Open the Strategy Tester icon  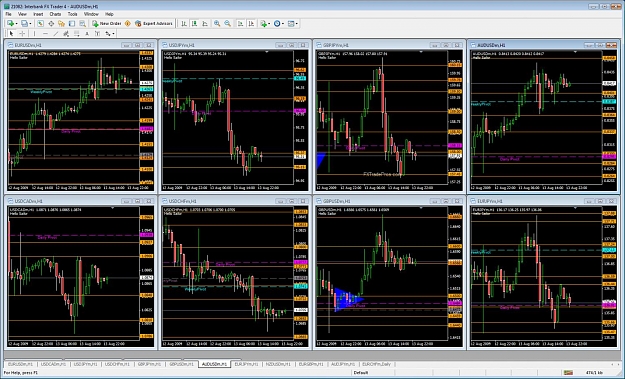(x=83, y=24)
